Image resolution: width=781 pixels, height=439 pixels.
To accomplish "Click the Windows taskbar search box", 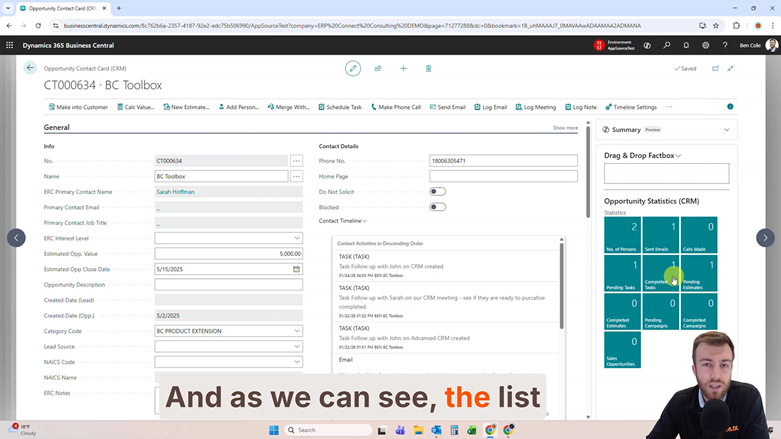I will [x=328, y=430].
